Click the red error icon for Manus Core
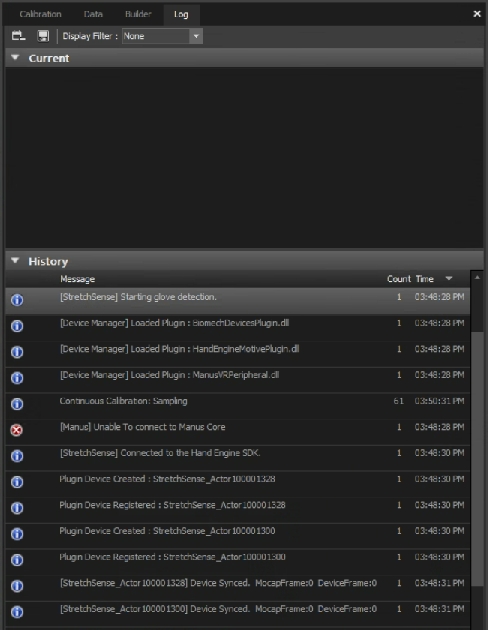This screenshot has height=630, width=489. [x=16, y=430]
